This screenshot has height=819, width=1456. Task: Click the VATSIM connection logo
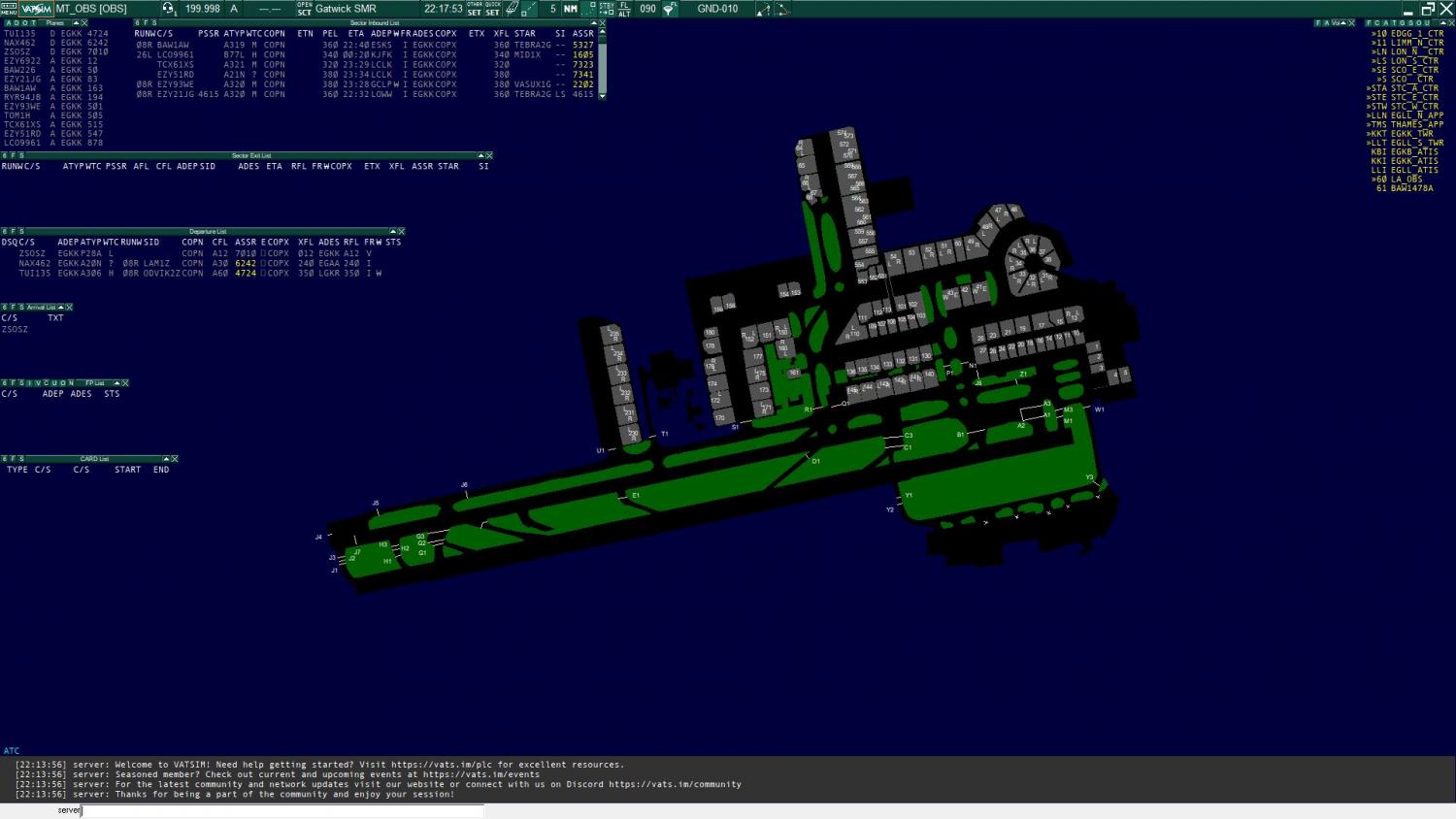(x=36, y=9)
